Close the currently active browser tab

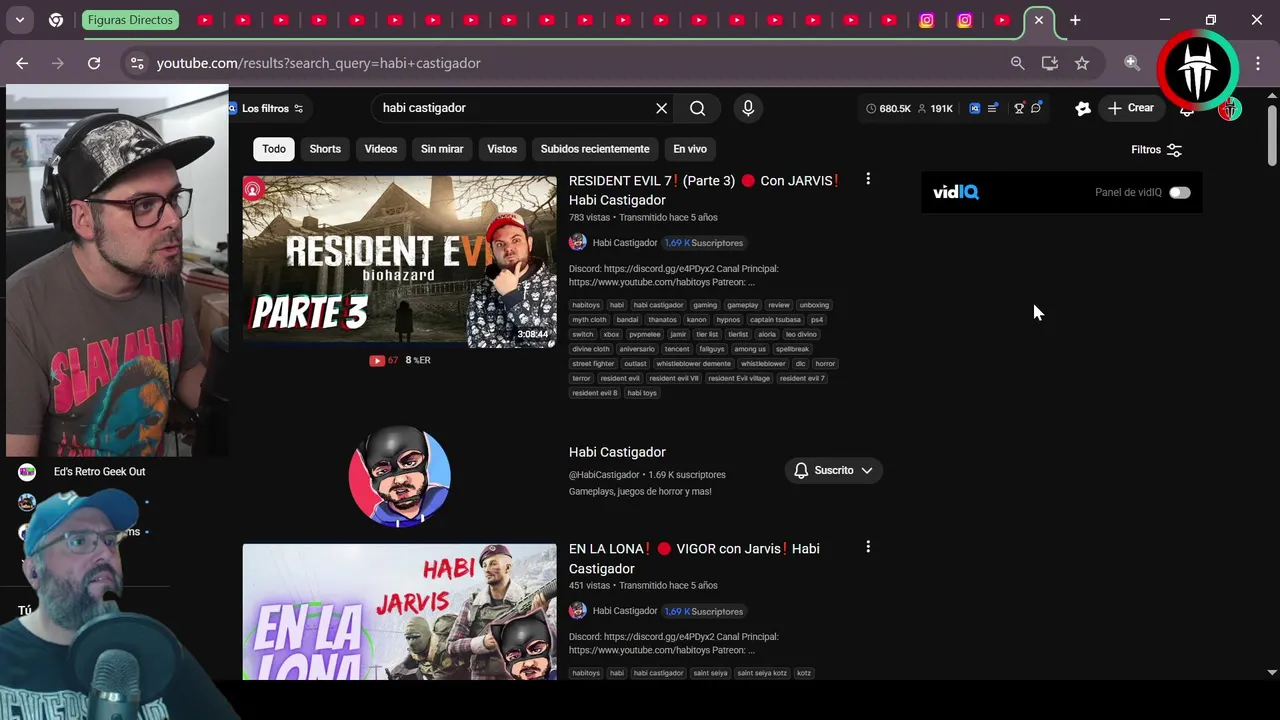tap(1039, 20)
